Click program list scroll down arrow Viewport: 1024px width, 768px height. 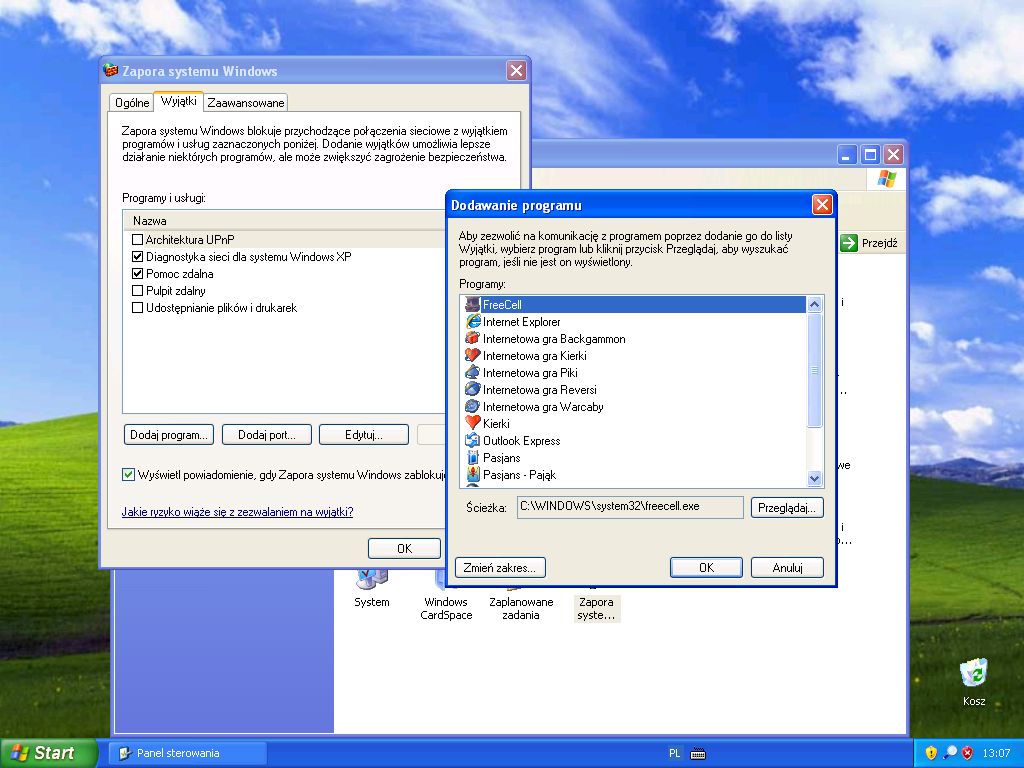(x=814, y=478)
